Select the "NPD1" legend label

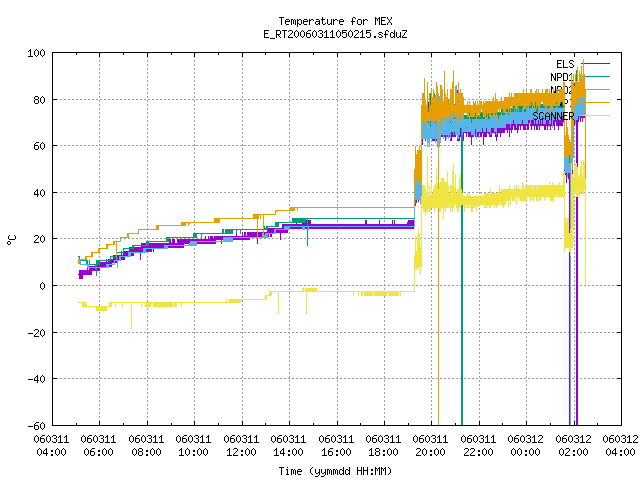562,77
